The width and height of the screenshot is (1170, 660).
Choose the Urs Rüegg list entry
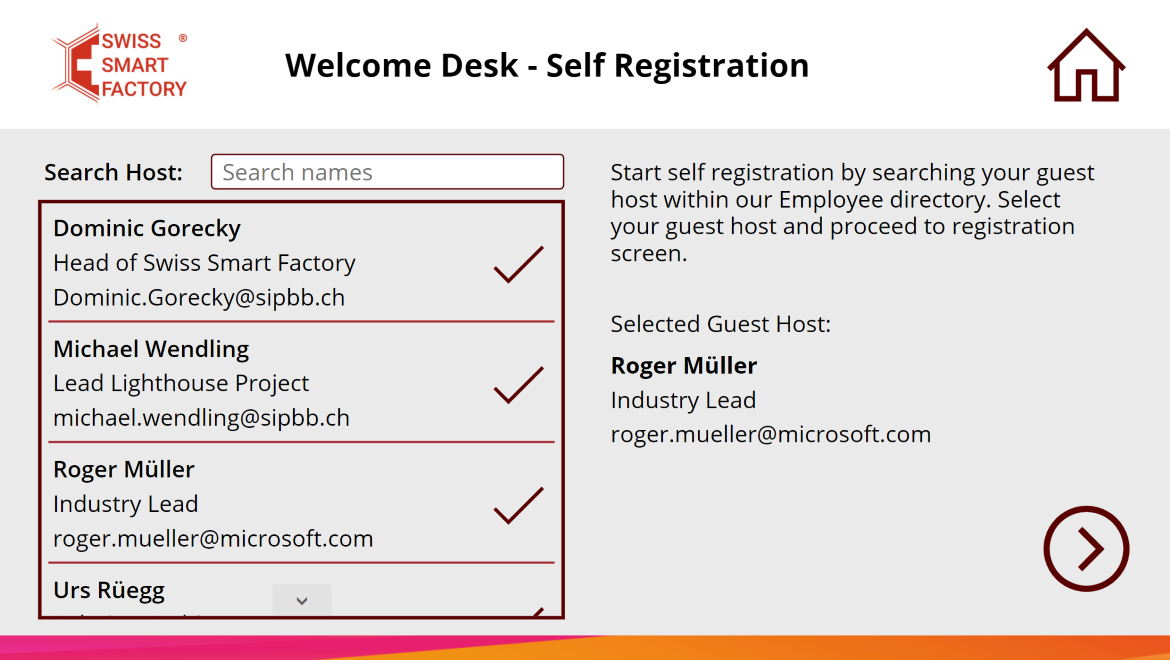click(301, 591)
